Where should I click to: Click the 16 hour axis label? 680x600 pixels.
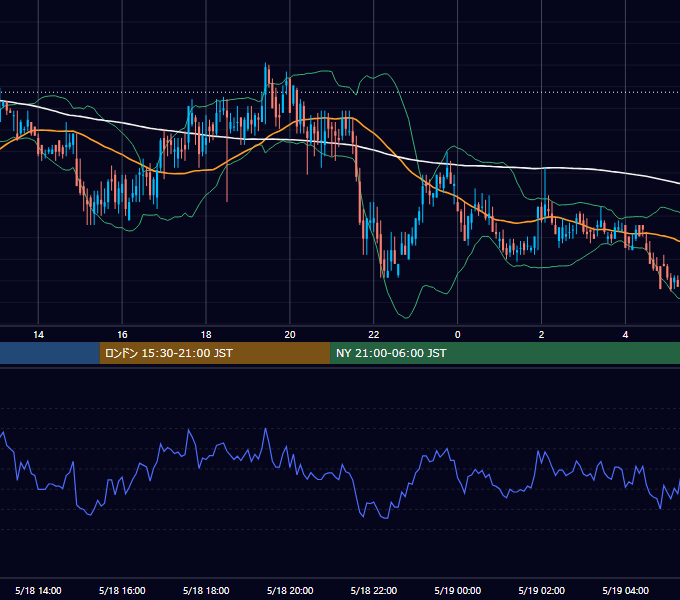(x=122, y=335)
